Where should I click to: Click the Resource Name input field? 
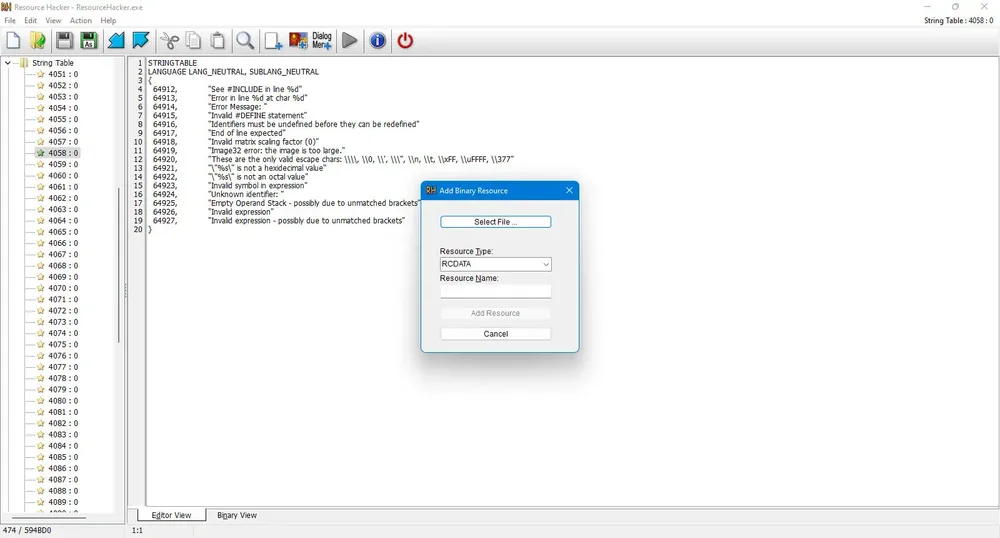tap(496, 291)
